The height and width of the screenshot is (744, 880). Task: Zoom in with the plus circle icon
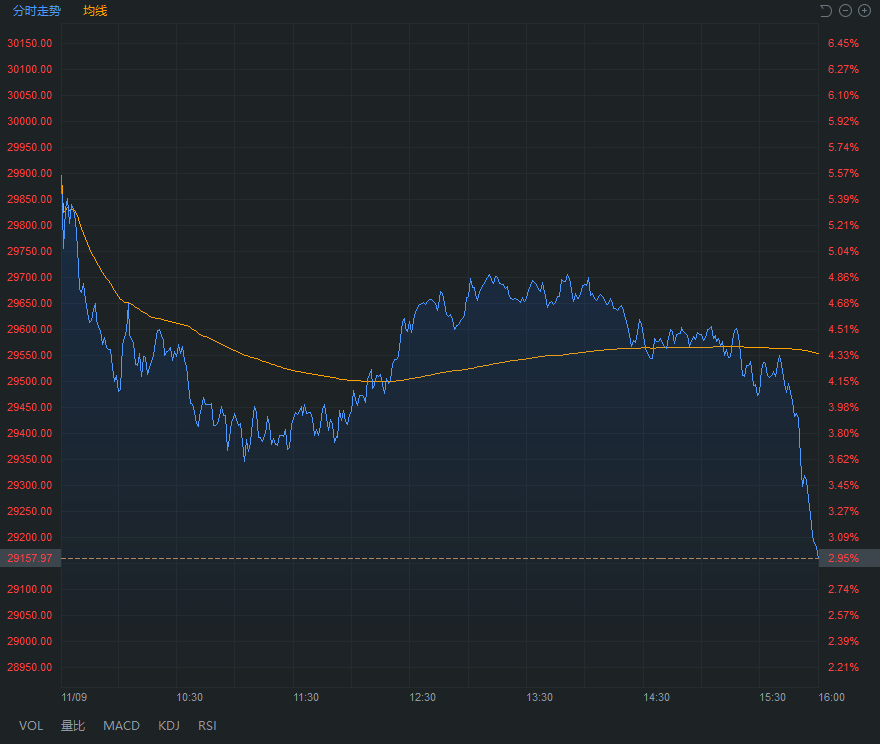[x=864, y=11]
